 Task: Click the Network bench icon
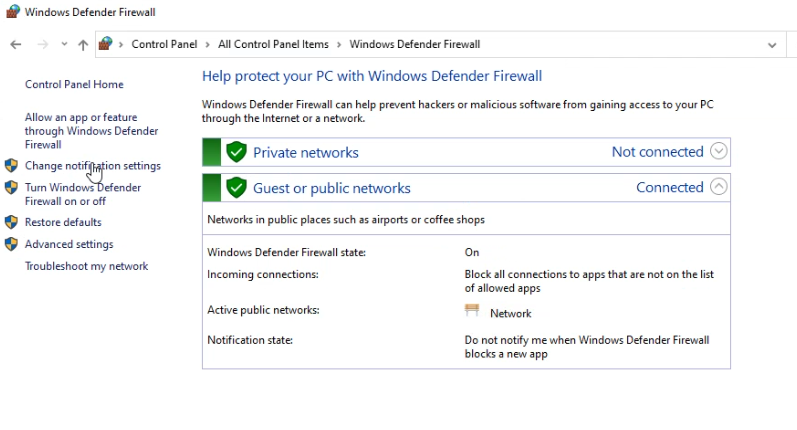(x=472, y=310)
